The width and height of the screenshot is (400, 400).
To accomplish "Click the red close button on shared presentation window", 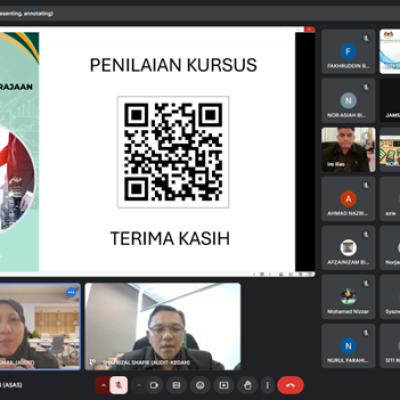I will click(310, 29).
